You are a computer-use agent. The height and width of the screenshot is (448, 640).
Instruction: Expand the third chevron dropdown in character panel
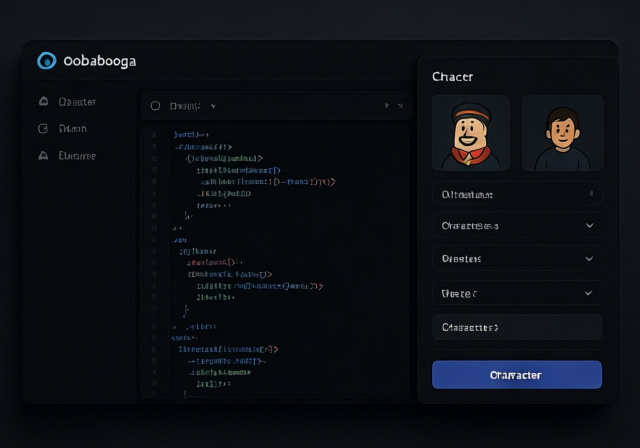[x=517, y=293]
